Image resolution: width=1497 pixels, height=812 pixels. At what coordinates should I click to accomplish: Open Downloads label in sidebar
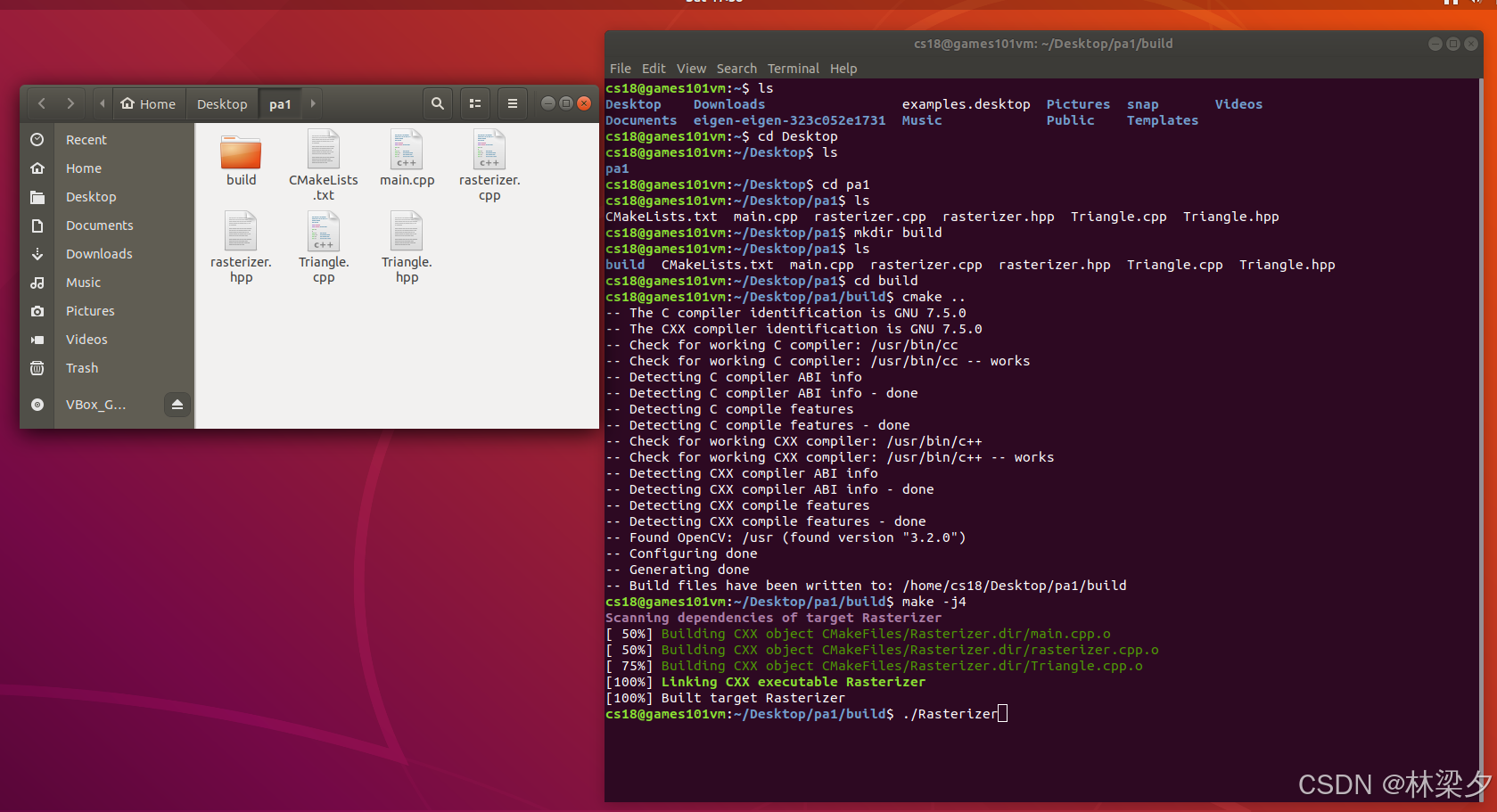[x=99, y=254]
